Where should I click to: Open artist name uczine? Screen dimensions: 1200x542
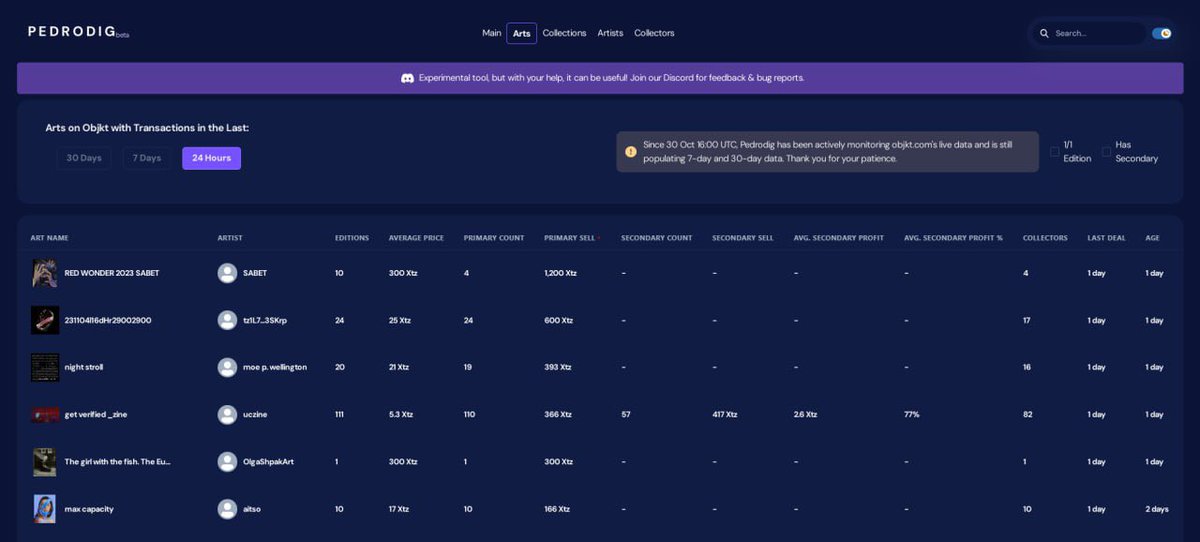click(256, 414)
